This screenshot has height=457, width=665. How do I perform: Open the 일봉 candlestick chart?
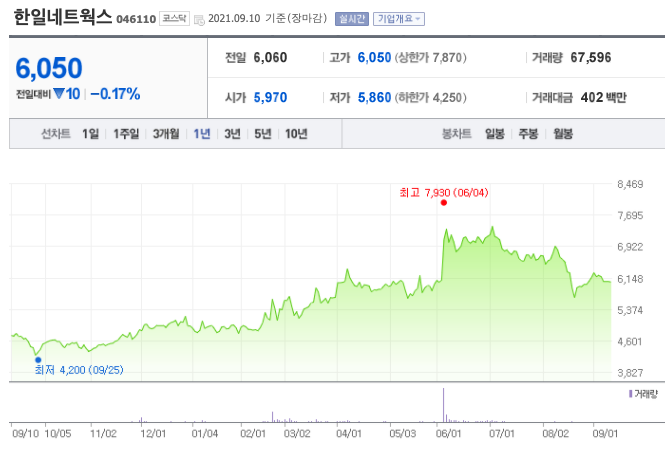(x=495, y=134)
